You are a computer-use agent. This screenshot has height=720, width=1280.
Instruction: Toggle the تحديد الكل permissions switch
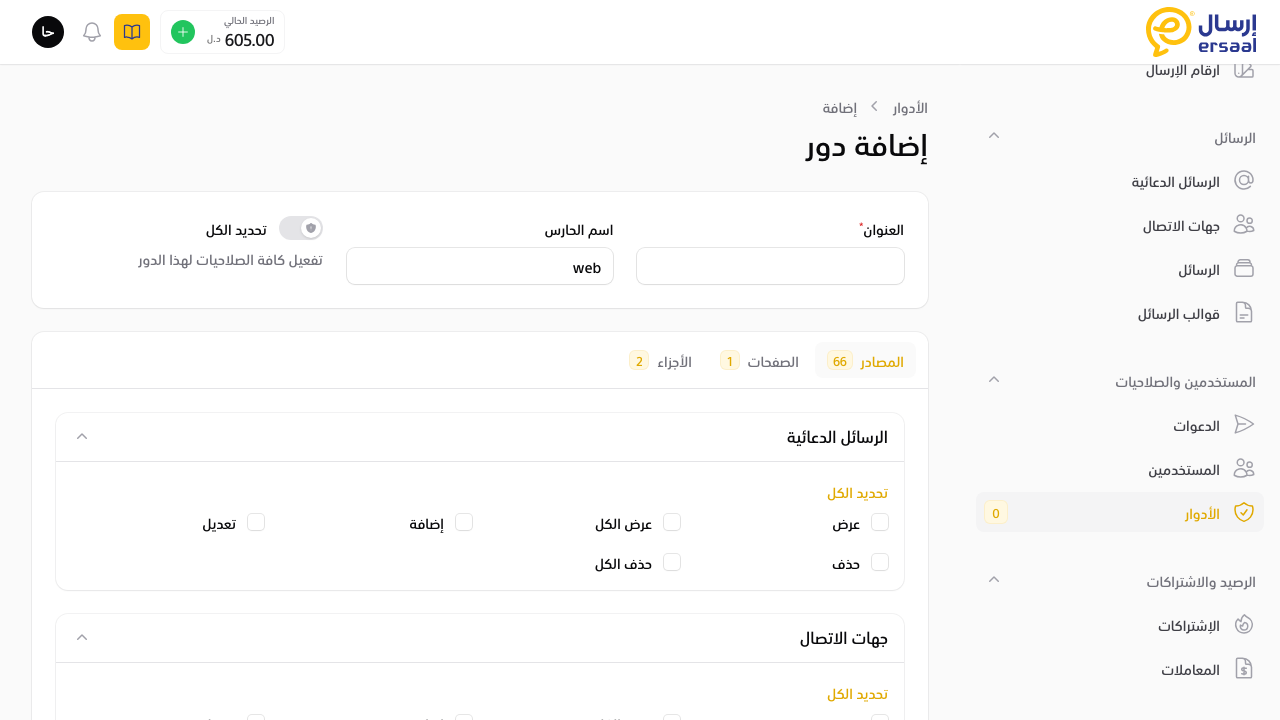(x=300, y=228)
